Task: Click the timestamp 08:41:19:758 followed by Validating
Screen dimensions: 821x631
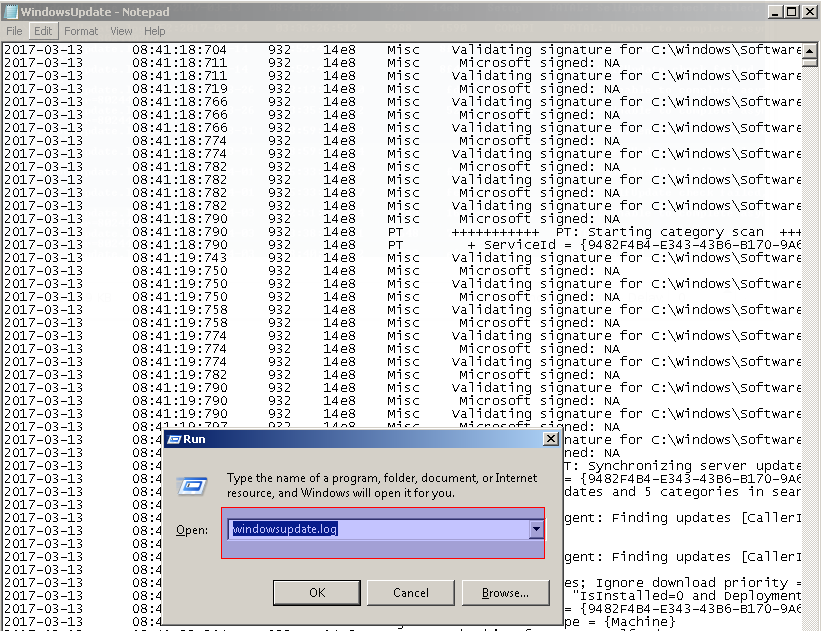Action: tap(179, 309)
